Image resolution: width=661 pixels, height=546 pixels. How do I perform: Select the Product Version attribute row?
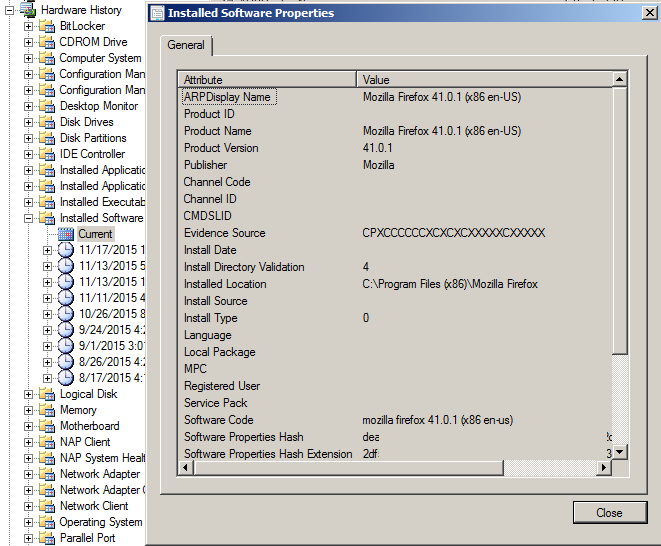pyautogui.click(x=395, y=148)
